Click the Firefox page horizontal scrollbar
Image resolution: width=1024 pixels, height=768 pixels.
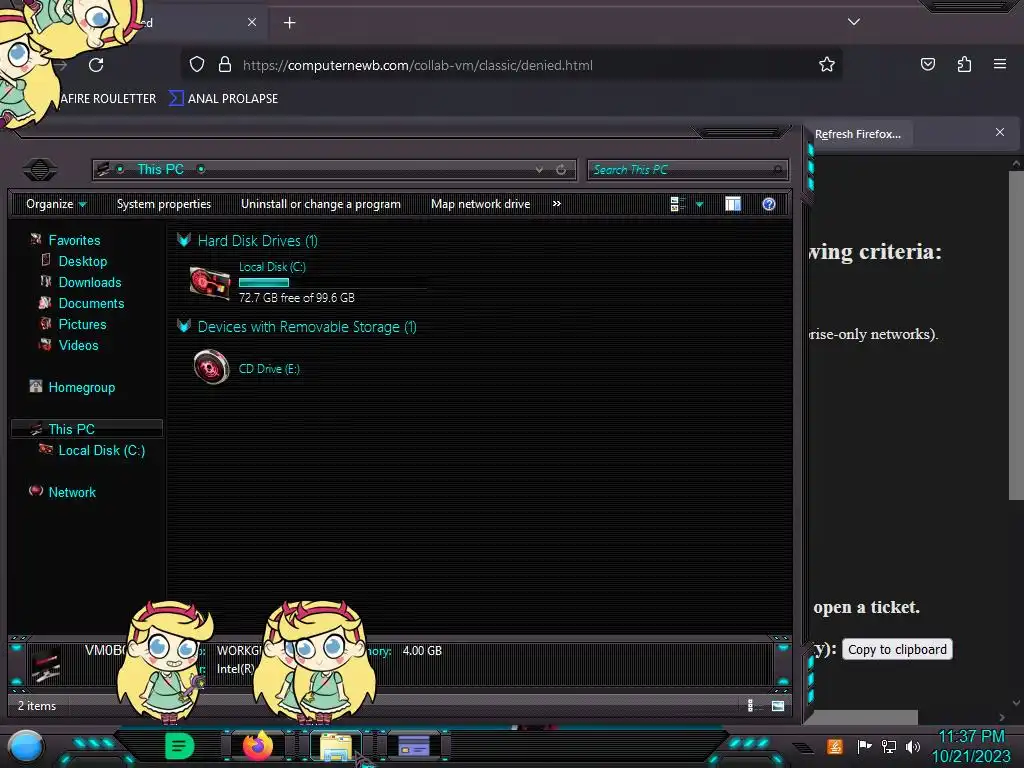click(864, 718)
